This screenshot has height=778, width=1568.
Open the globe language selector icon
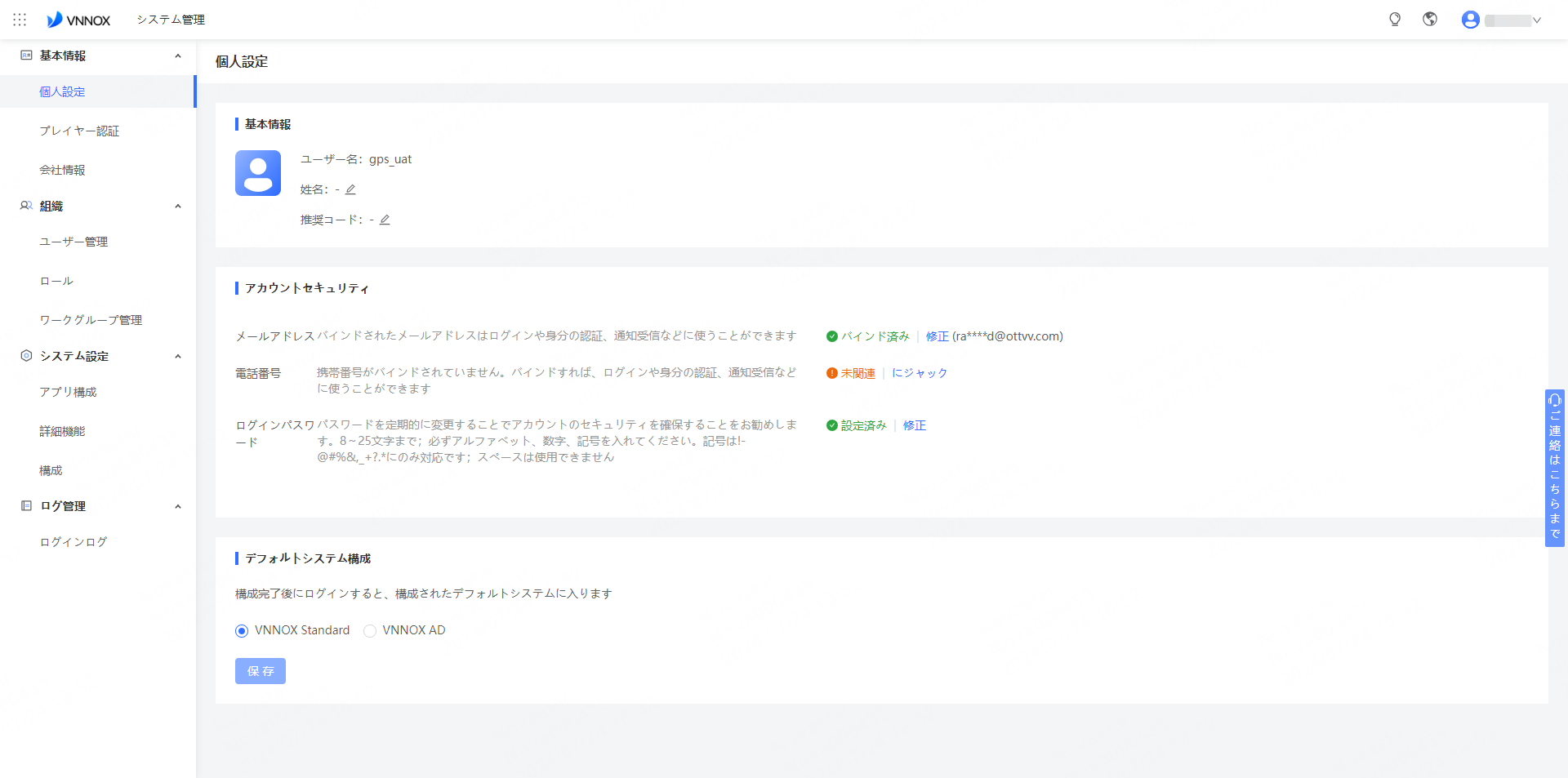1430,20
